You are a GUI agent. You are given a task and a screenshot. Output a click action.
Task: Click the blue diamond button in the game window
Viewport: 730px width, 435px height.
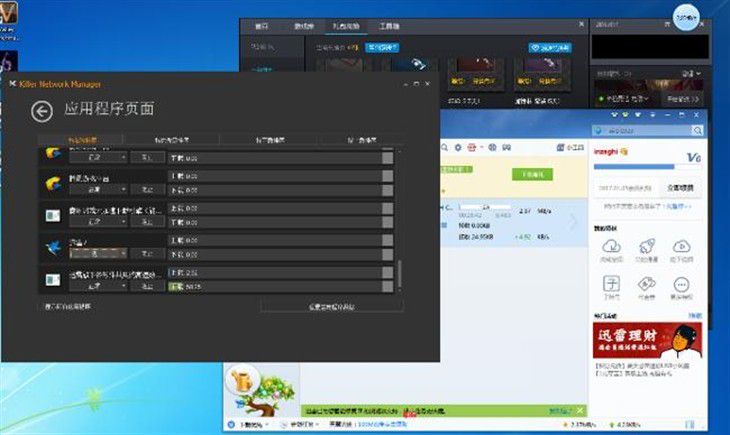550,48
